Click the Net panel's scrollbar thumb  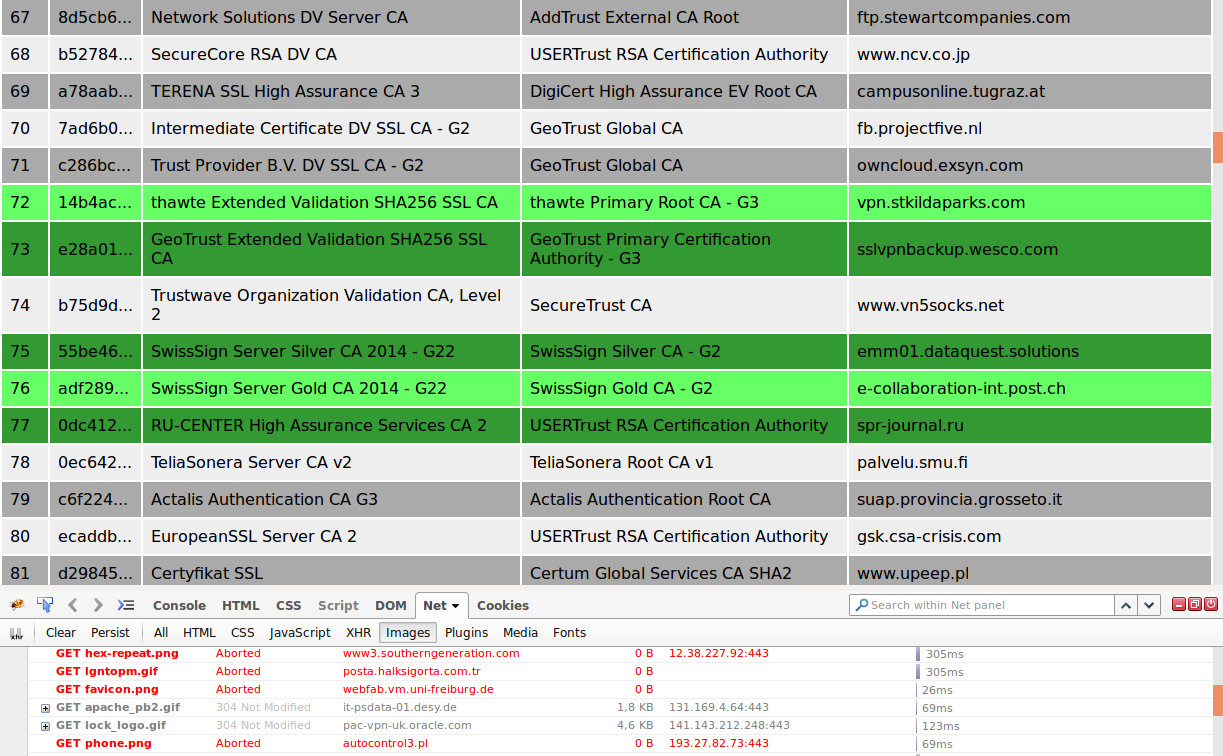pos(1218,700)
